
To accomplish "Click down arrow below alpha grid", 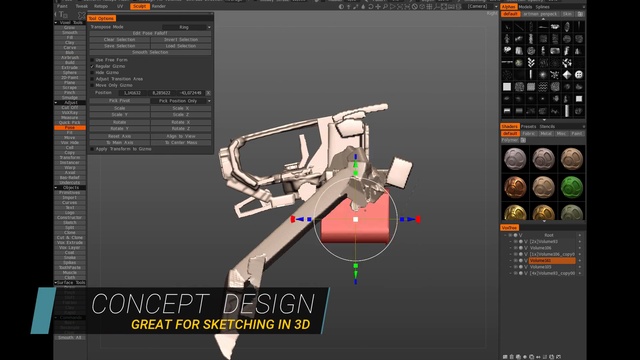I will [543, 120].
